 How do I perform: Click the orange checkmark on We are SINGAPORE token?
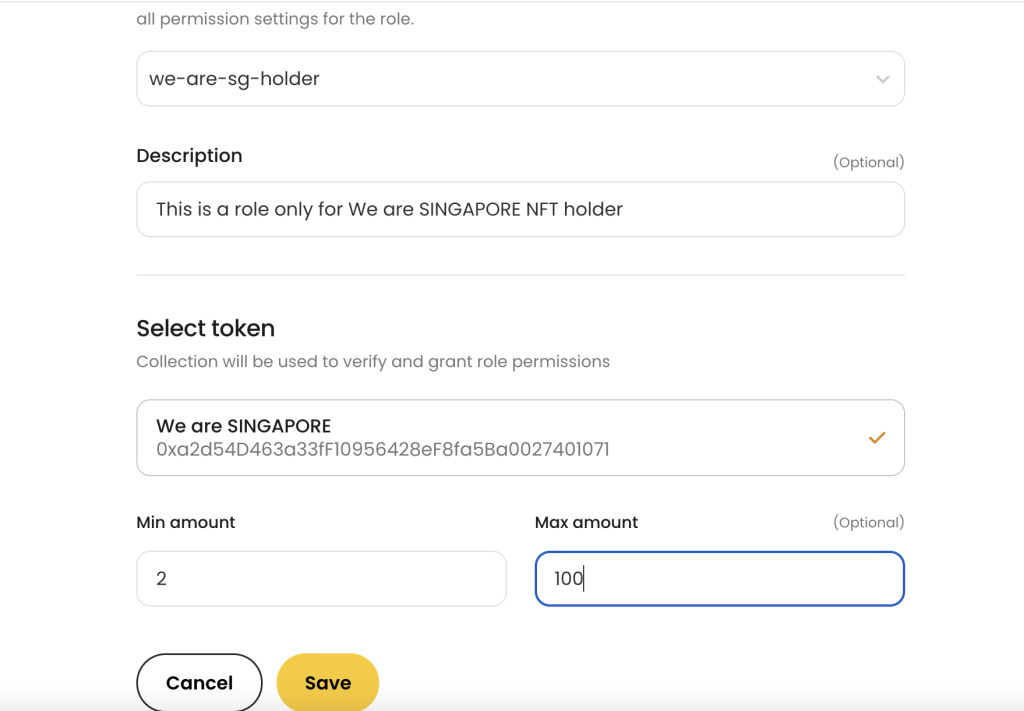877,437
